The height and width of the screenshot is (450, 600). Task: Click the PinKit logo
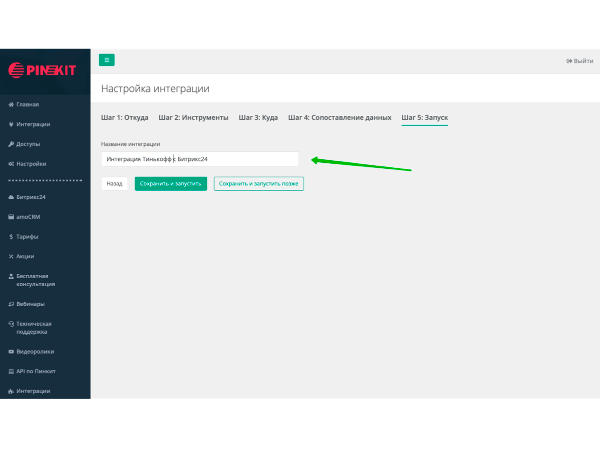click(x=44, y=69)
